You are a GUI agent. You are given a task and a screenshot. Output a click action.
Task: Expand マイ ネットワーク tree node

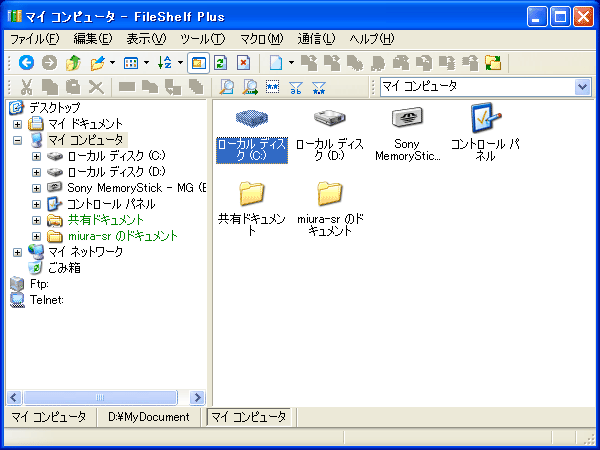pos(17,253)
